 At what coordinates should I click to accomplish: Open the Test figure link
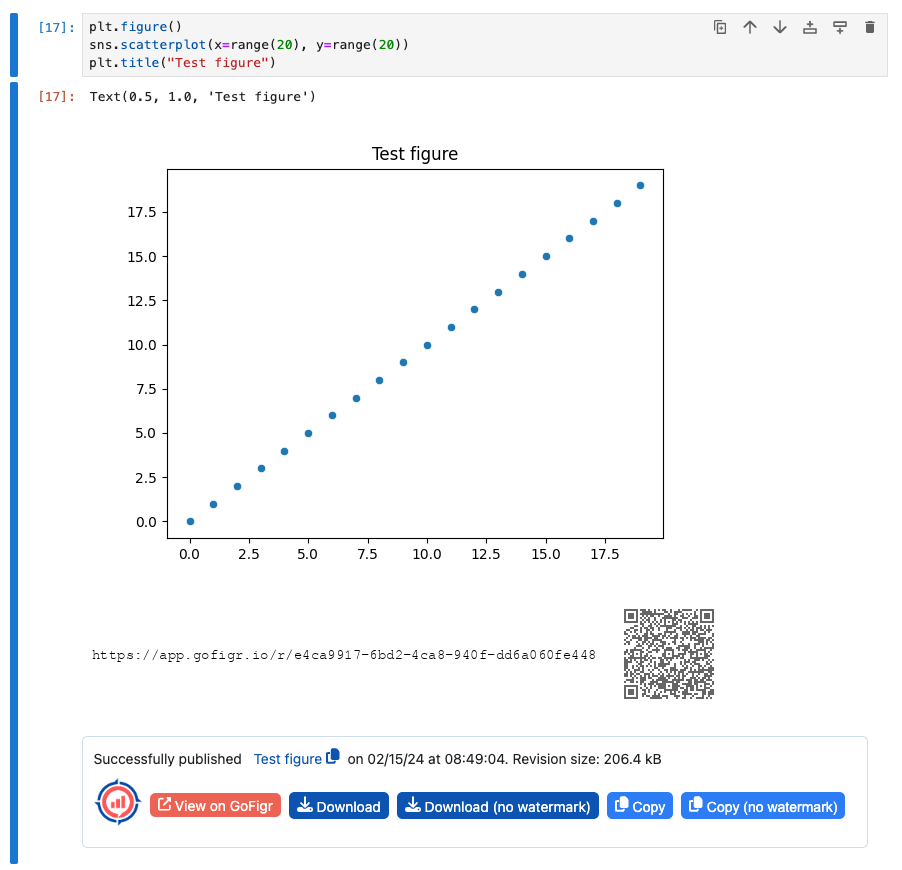[x=287, y=759]
